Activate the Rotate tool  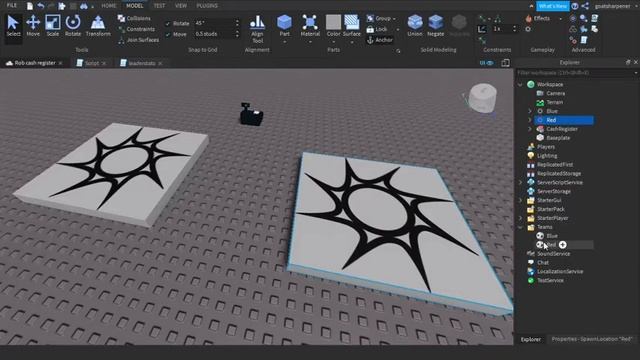[x=73, y=26]
